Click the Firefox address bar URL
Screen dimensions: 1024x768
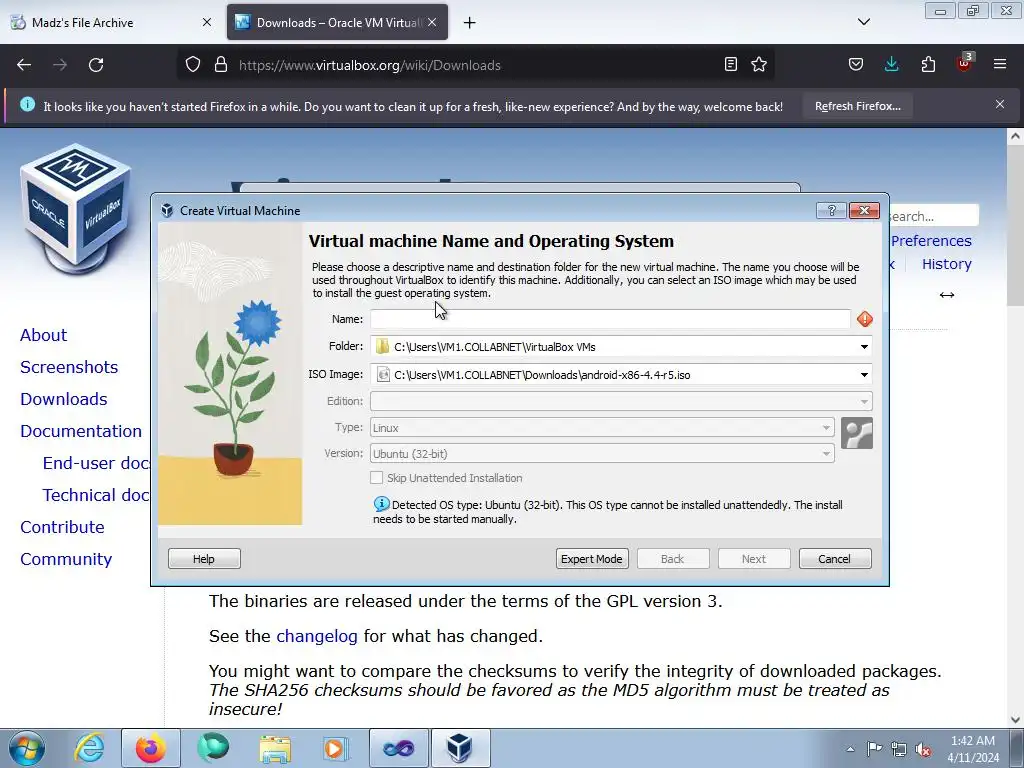[370, 65]
